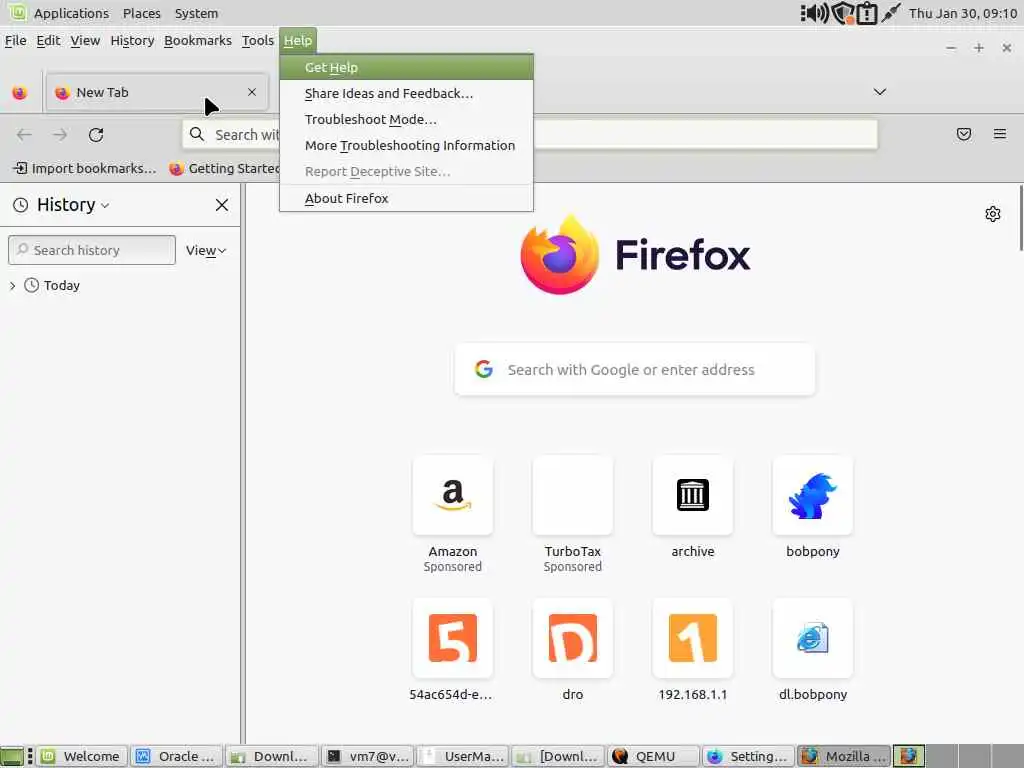Screen dimensions: 1024x768
Task: Open the hamburger application menu
Action: (x=1000, y=134)
